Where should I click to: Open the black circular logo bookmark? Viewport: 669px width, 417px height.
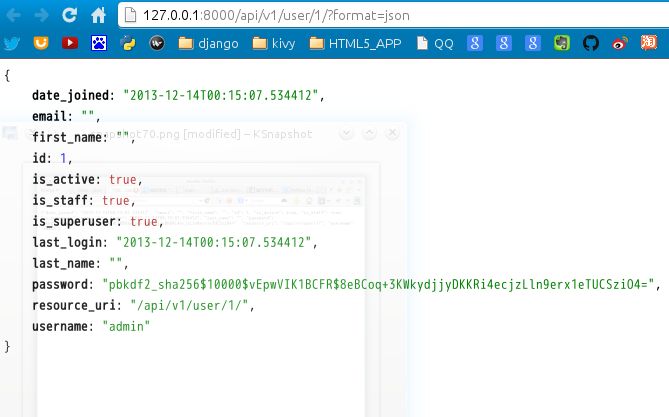point(157,43)
